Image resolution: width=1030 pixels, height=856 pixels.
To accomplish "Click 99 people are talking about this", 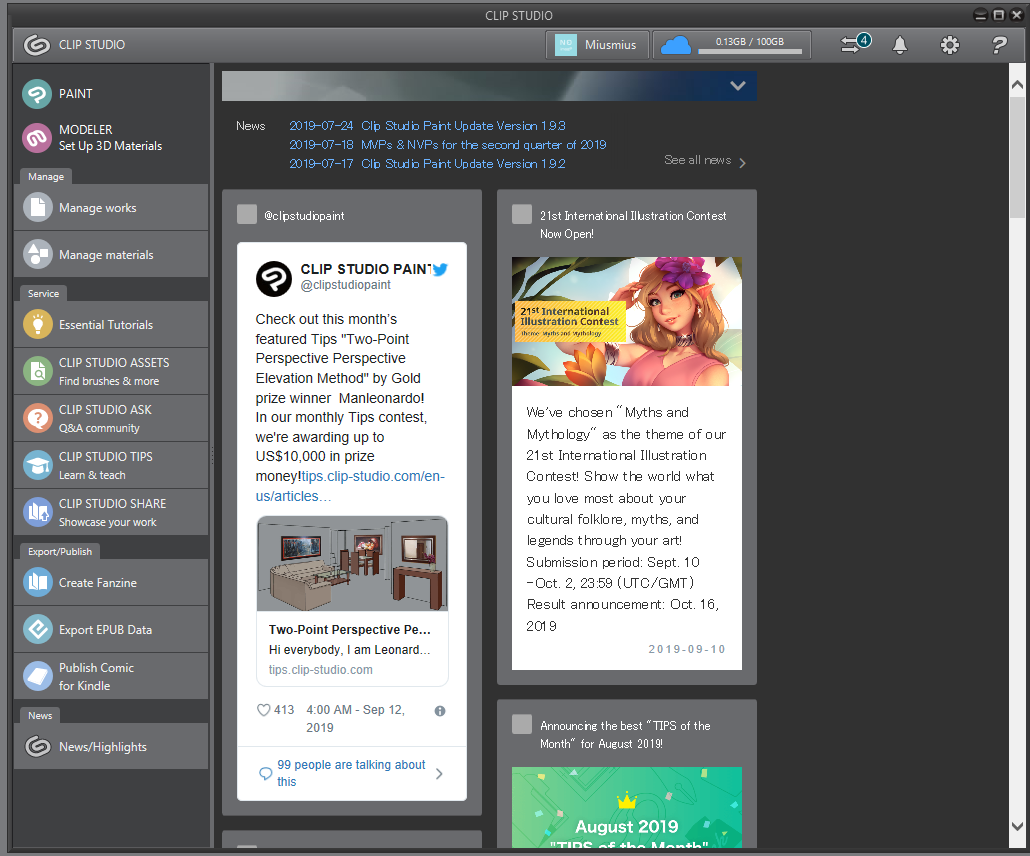I will pos(351,773).
